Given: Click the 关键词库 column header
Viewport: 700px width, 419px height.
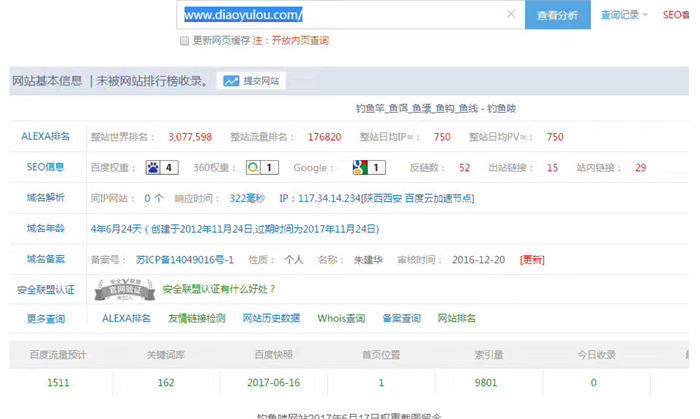Looking at the screenshot, I should click(x=166, y=355).
